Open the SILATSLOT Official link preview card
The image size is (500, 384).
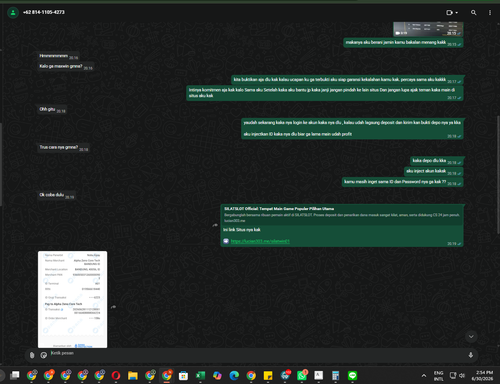(342, 215)
